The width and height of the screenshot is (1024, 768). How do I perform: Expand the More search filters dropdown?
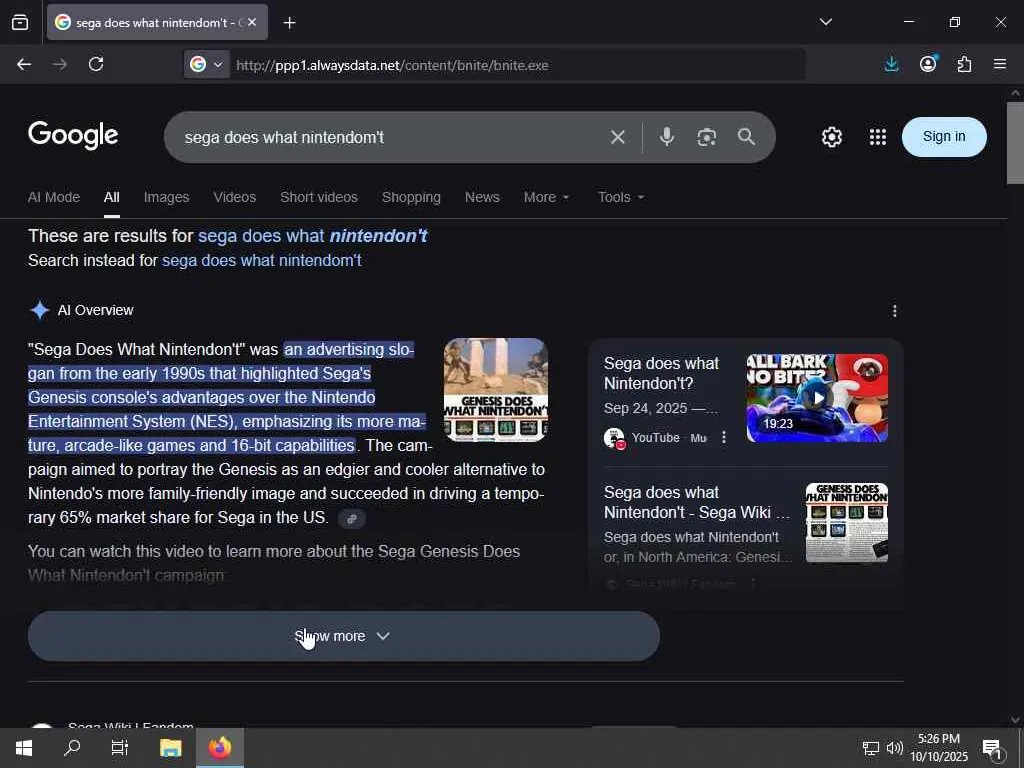[x=547, y=197]
